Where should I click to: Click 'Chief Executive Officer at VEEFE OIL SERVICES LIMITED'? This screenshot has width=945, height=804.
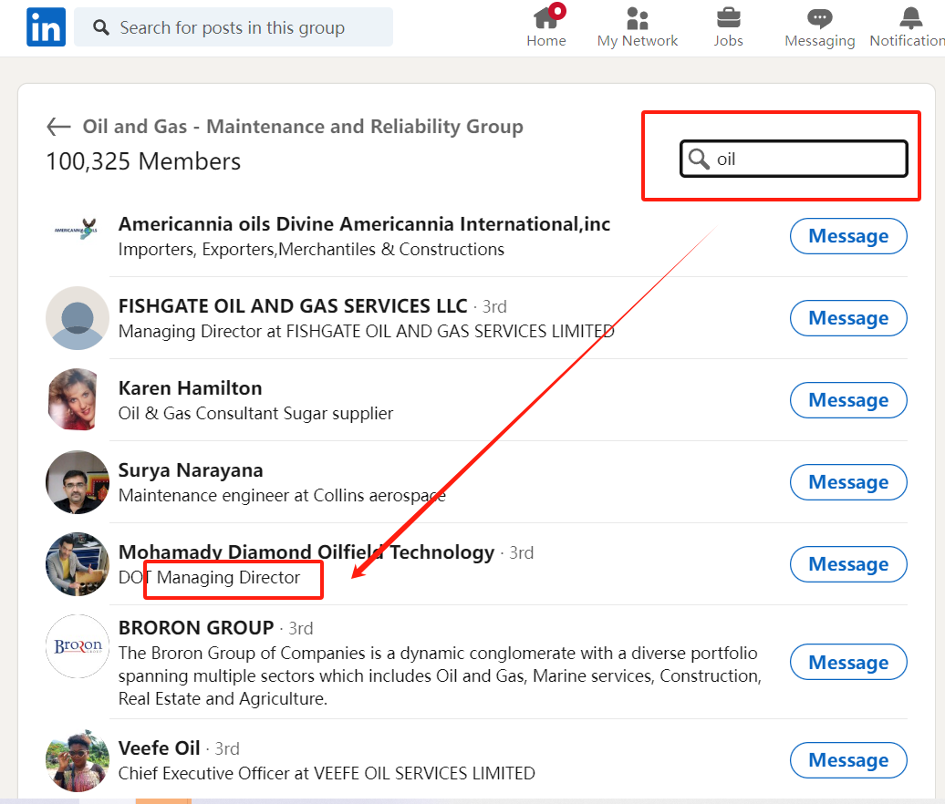point(327,773)
